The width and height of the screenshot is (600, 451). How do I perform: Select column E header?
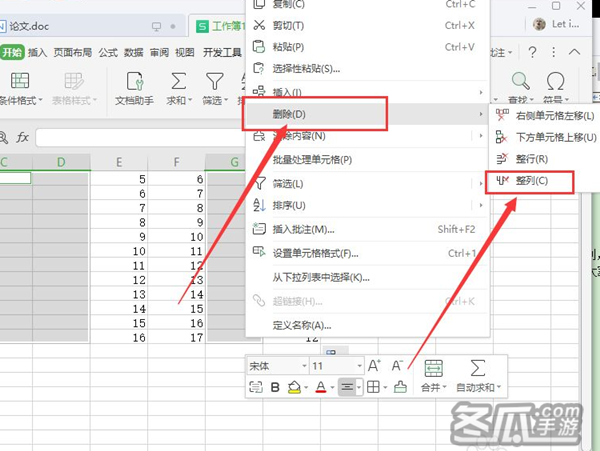119,162
